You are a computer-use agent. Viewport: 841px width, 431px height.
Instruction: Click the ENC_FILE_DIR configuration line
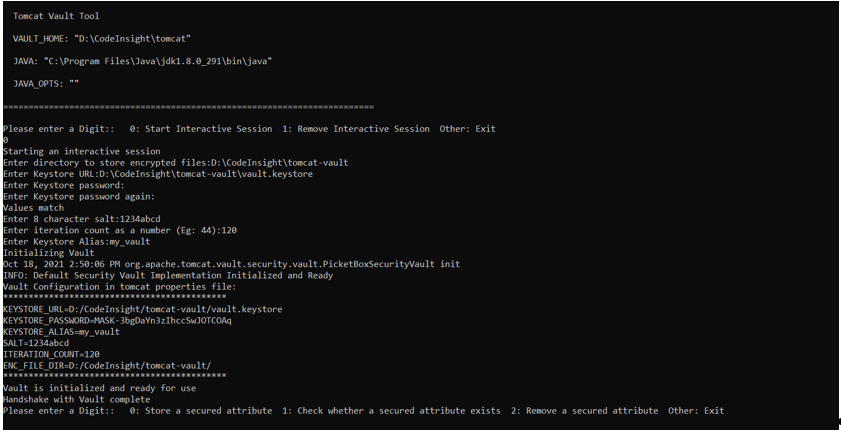[x=107, y=365]
